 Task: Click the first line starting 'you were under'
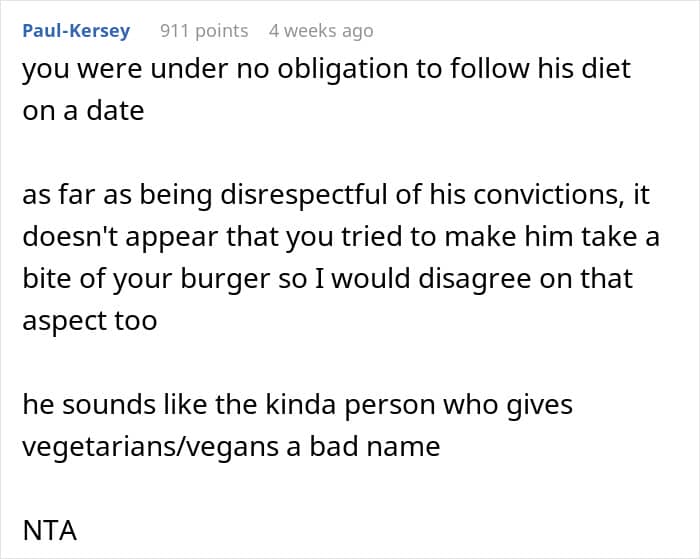click(326, 69)
